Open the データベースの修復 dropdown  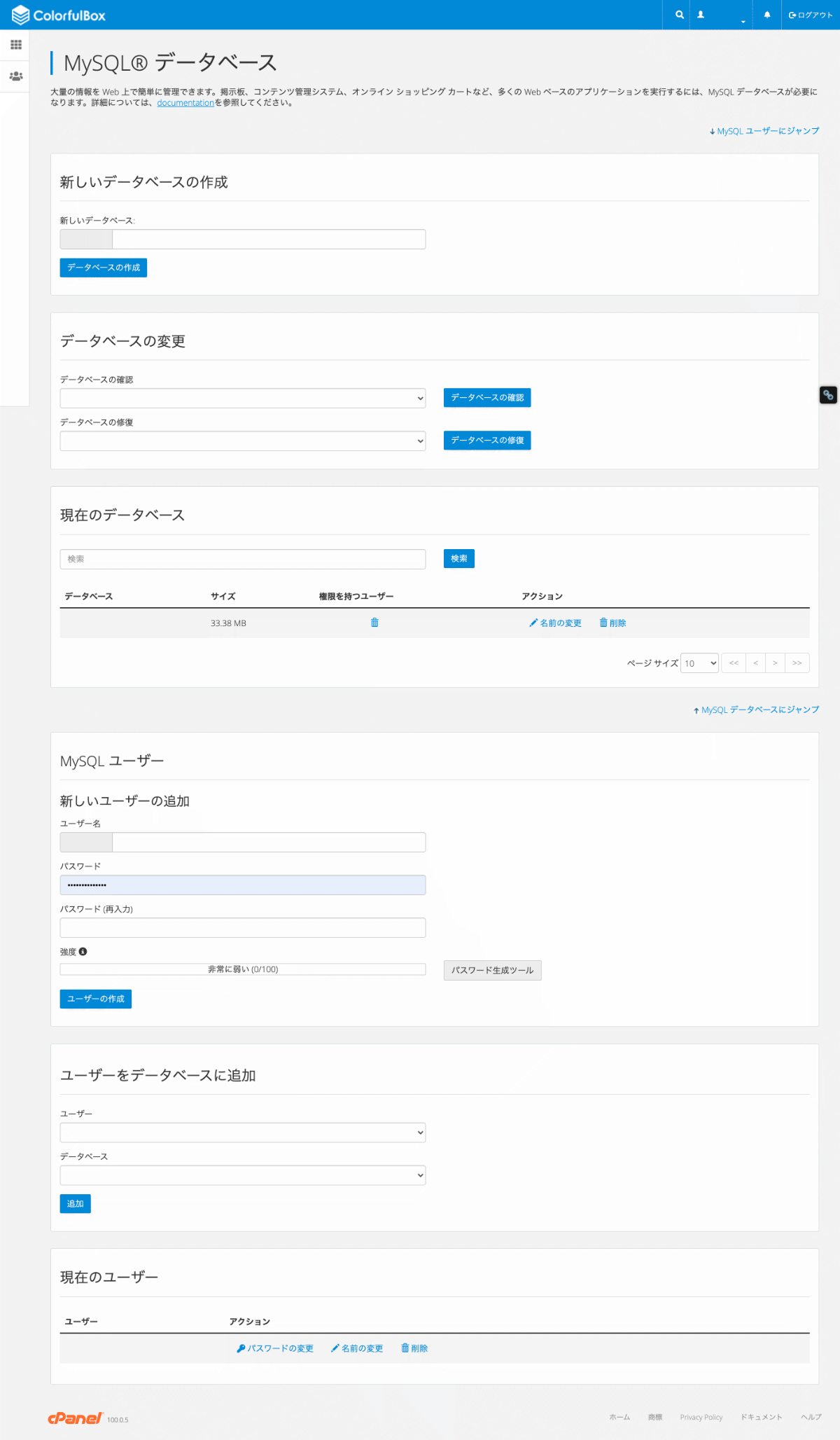[243, 441]
